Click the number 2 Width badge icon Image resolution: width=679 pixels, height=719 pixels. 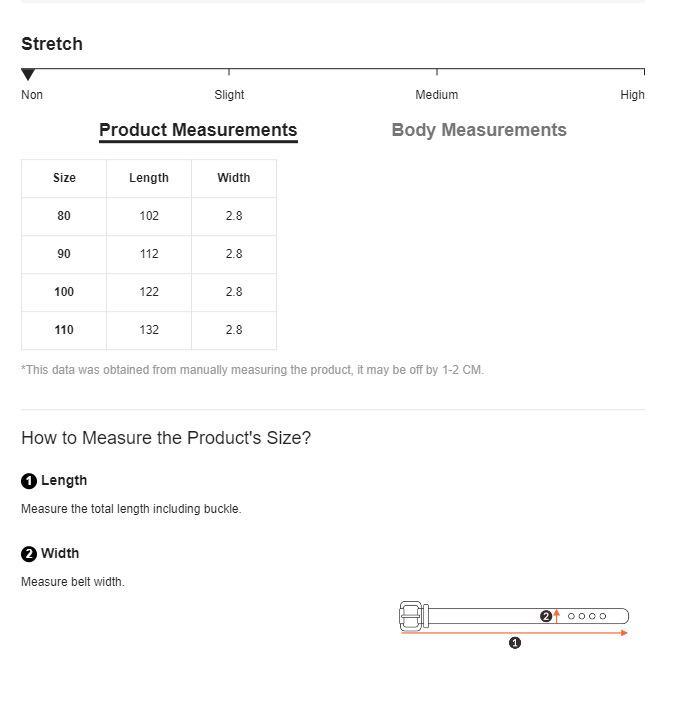click(x=29, y=554)
